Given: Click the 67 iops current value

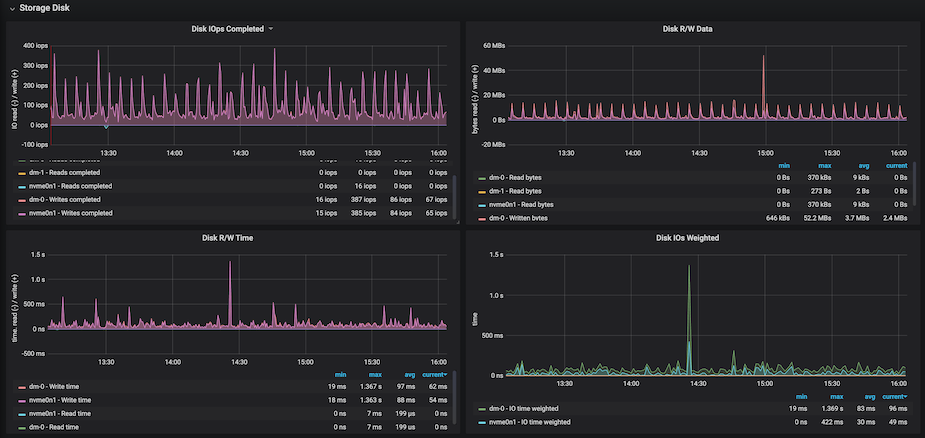Looking at the screenshot, I should (x=436, y=200).
